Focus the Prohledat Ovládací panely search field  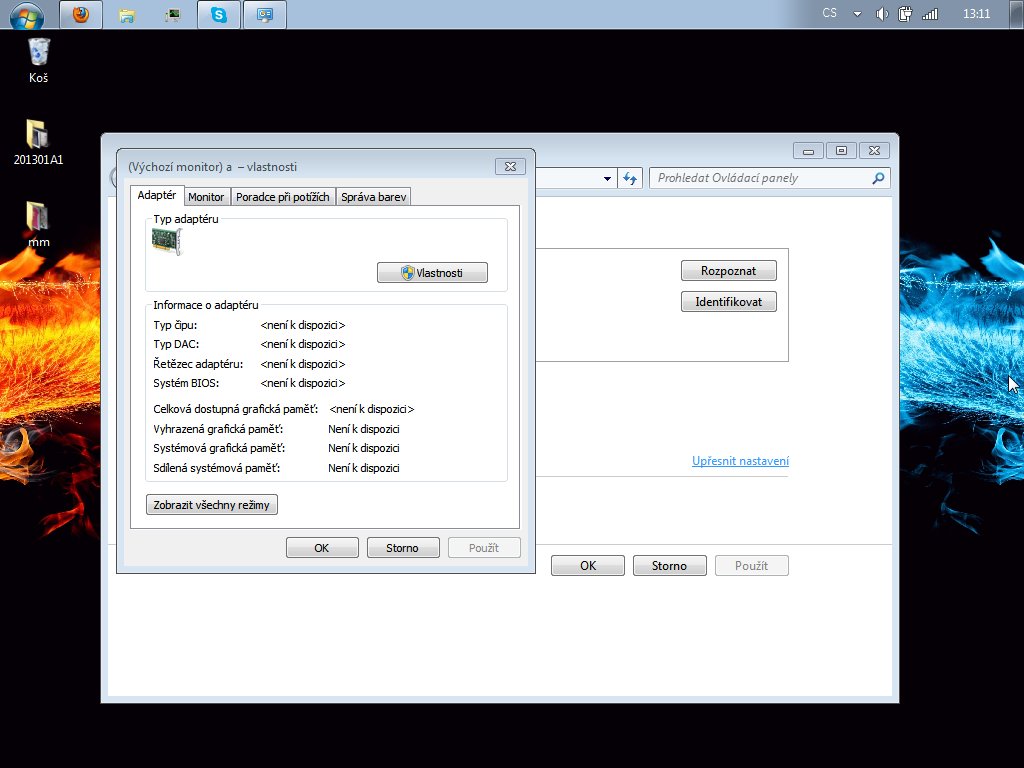(769, 178)
